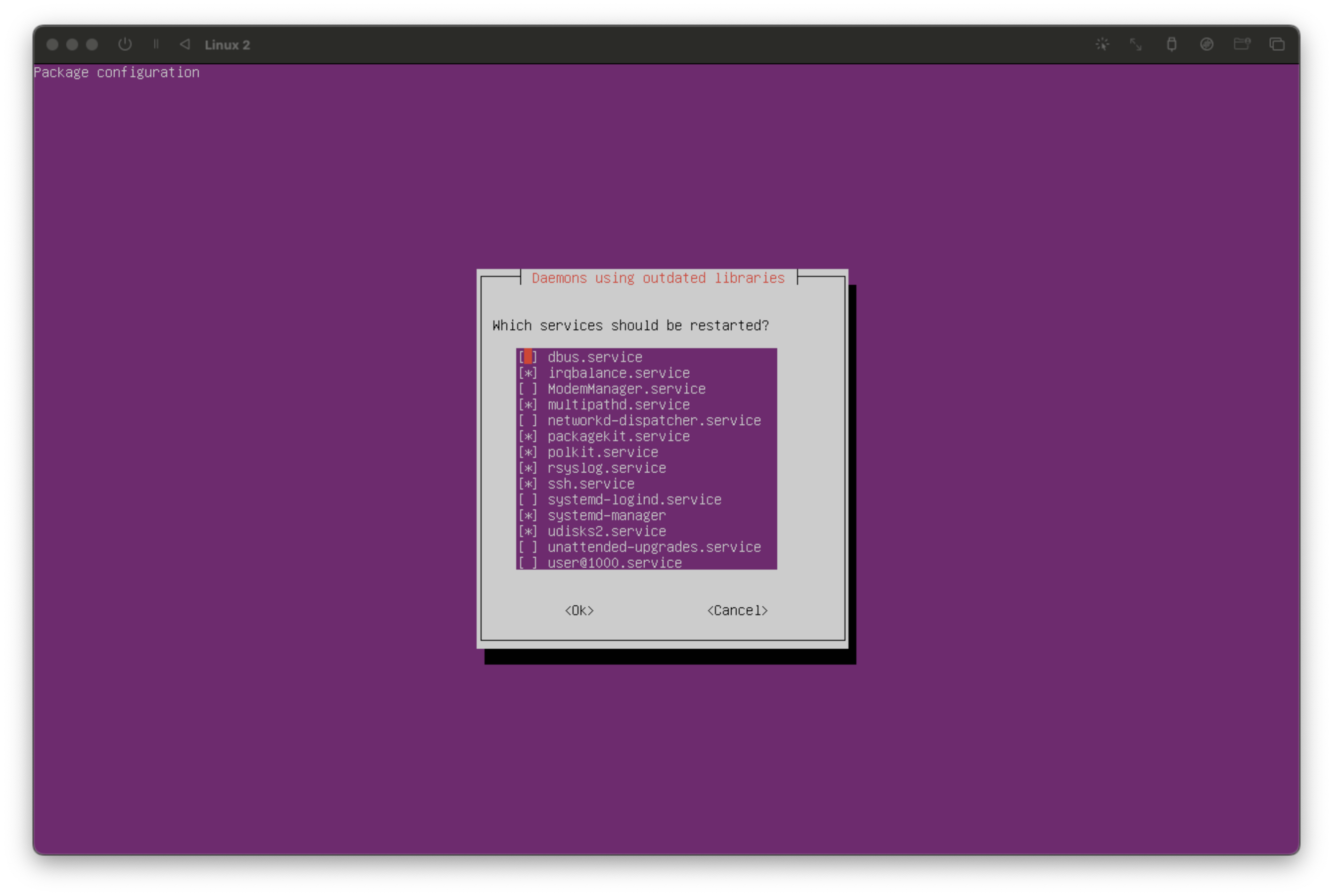This screenshot has height=896, width=1333.
Task: Click the "Linux 2" window title
Action: tap(227, 45)
